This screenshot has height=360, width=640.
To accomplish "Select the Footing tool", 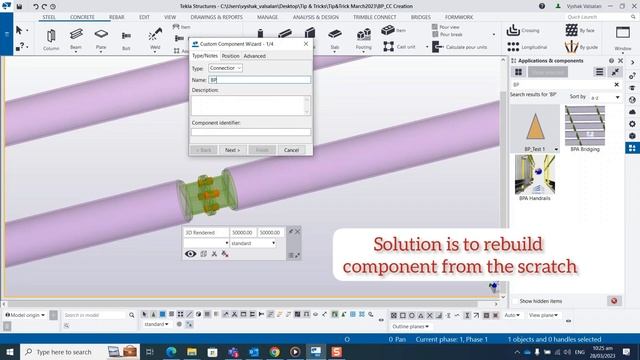I will (363, 39).
